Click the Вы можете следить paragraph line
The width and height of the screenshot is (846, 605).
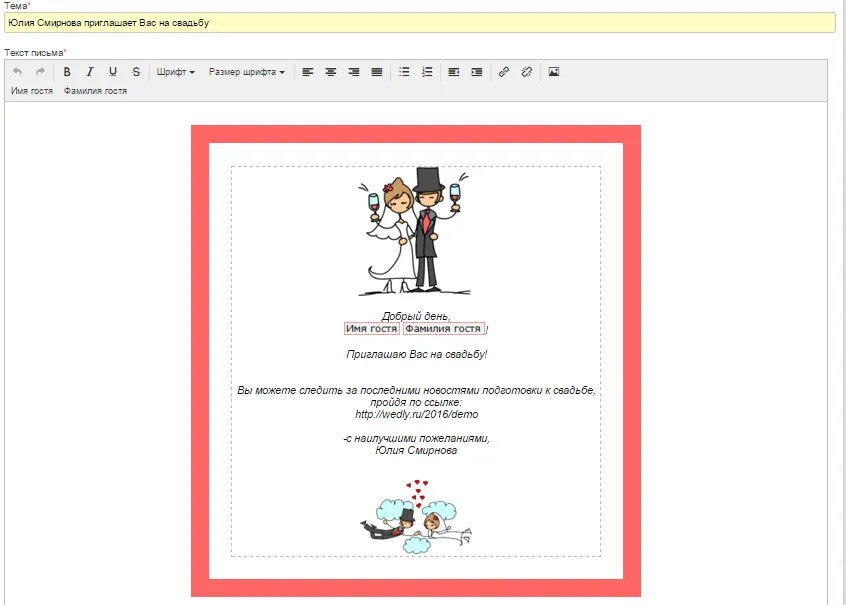point(416,390)
